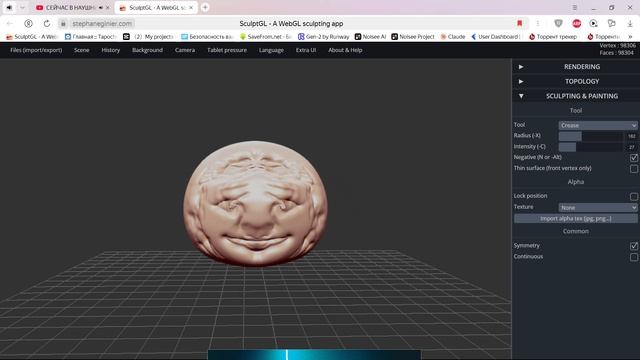The width and height of the screenshot is (640, 360).
Task: Open the About & Help menu
Action: [x=345, y=50]
